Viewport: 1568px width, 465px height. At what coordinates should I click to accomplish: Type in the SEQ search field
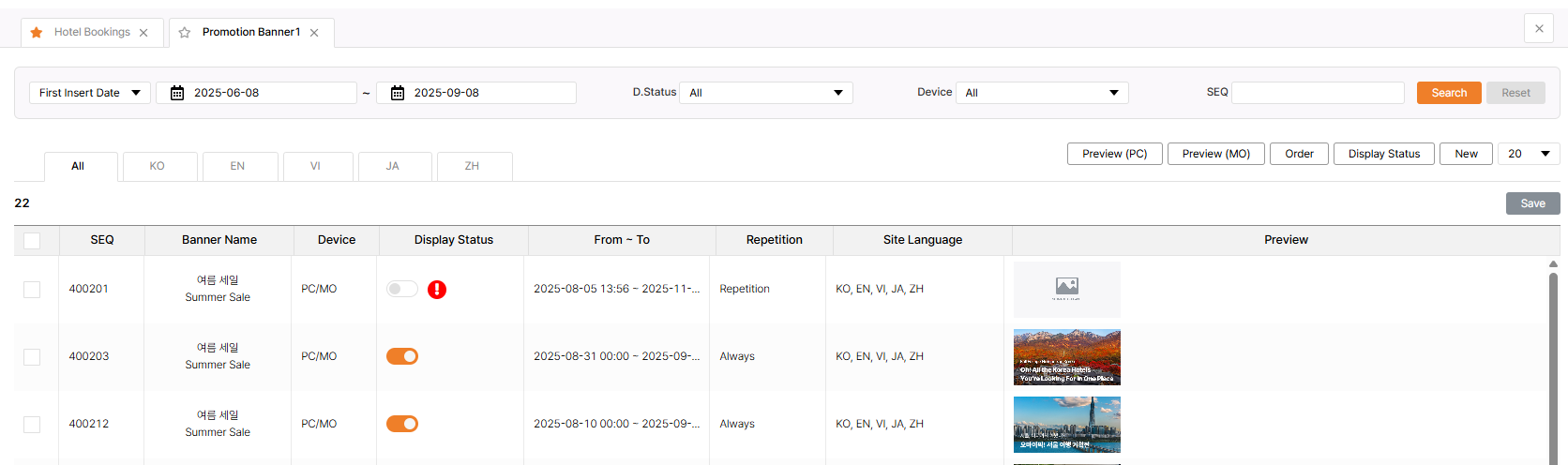click(x=1318, y=93)
